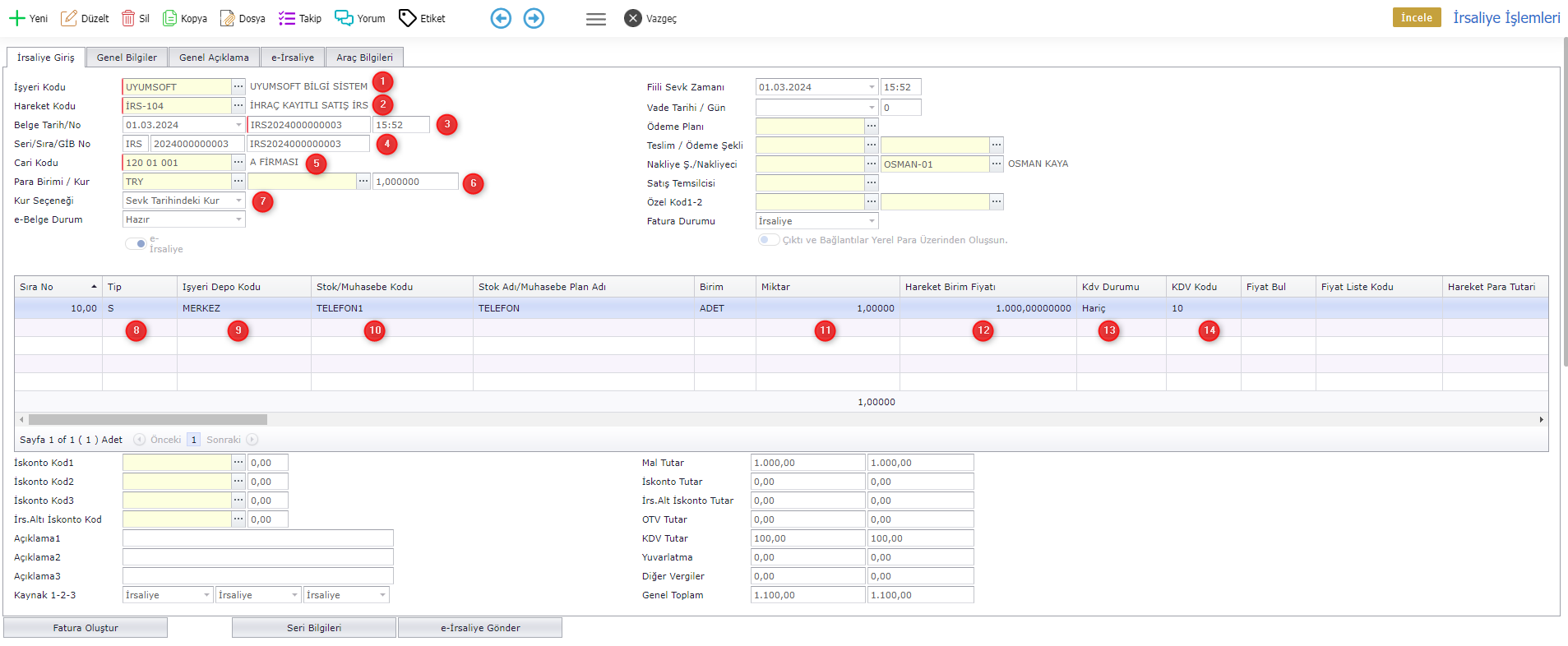Screen dimensions: 1568x646
Task: Click the Fatura Oluştur button
Action: tap(86, 628)
